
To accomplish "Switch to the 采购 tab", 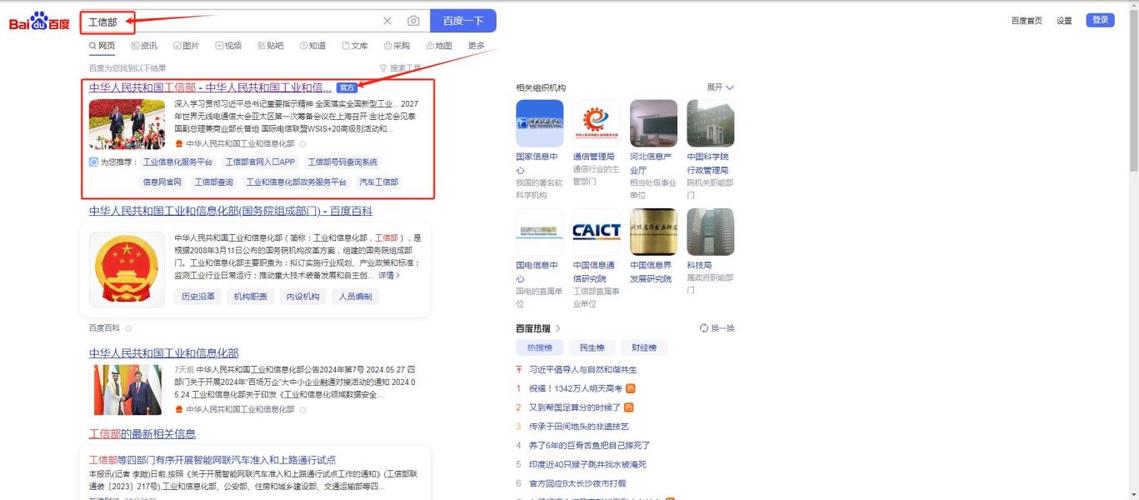I will coord(397,46).
